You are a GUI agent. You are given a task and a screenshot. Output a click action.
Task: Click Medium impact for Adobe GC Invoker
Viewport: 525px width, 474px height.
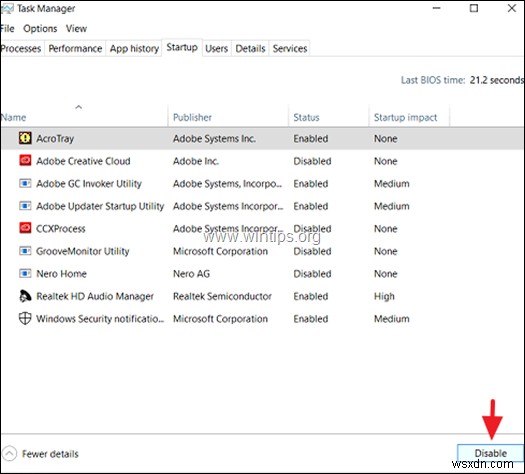click(x=392, y=184)
